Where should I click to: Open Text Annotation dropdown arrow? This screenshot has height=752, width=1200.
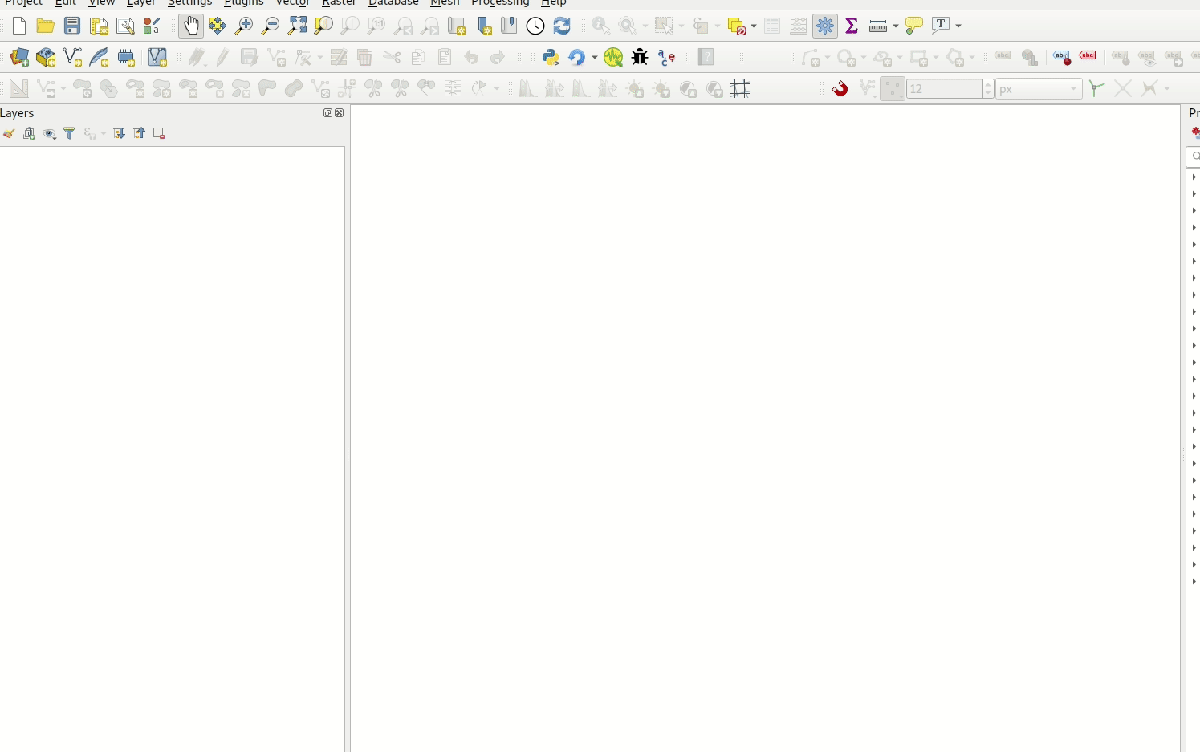pyautogui.click(x=958, y=26)
